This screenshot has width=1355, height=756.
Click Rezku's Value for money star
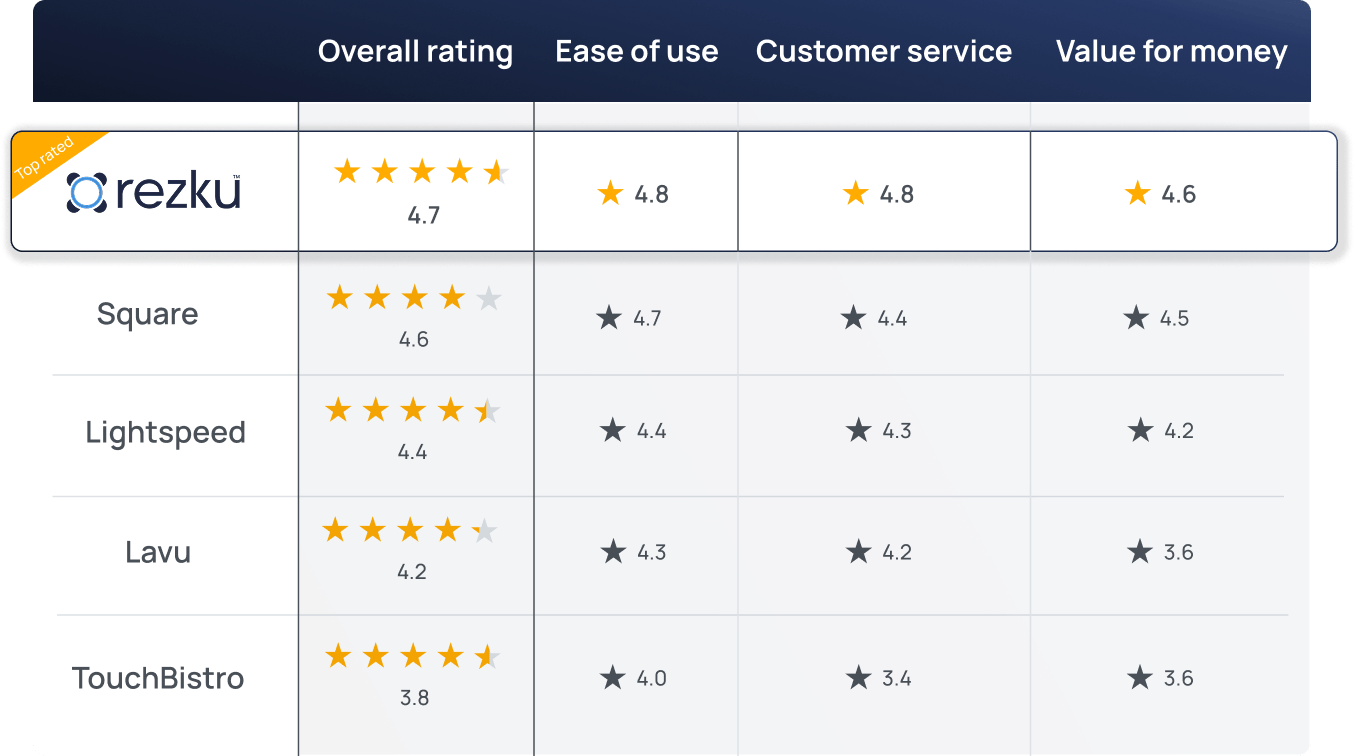[1137, 193]
